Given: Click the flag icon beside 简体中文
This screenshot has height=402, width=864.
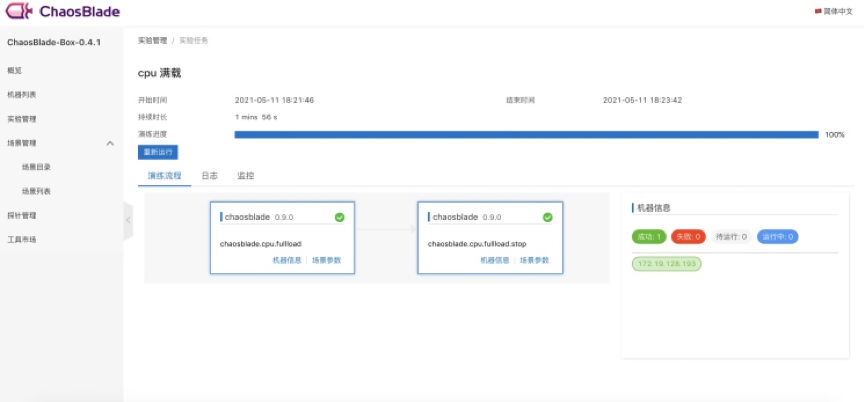Looking at the screenshot, I should click(818, 11).
